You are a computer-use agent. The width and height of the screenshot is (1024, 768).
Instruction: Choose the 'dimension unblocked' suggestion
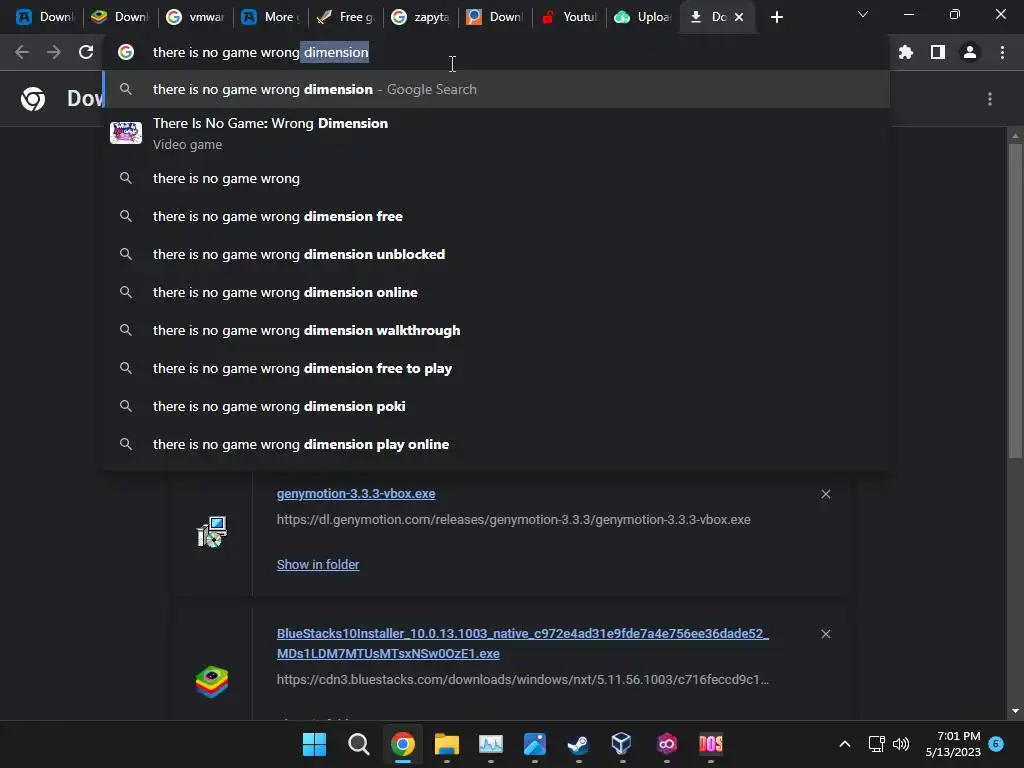tap(496, 254)
